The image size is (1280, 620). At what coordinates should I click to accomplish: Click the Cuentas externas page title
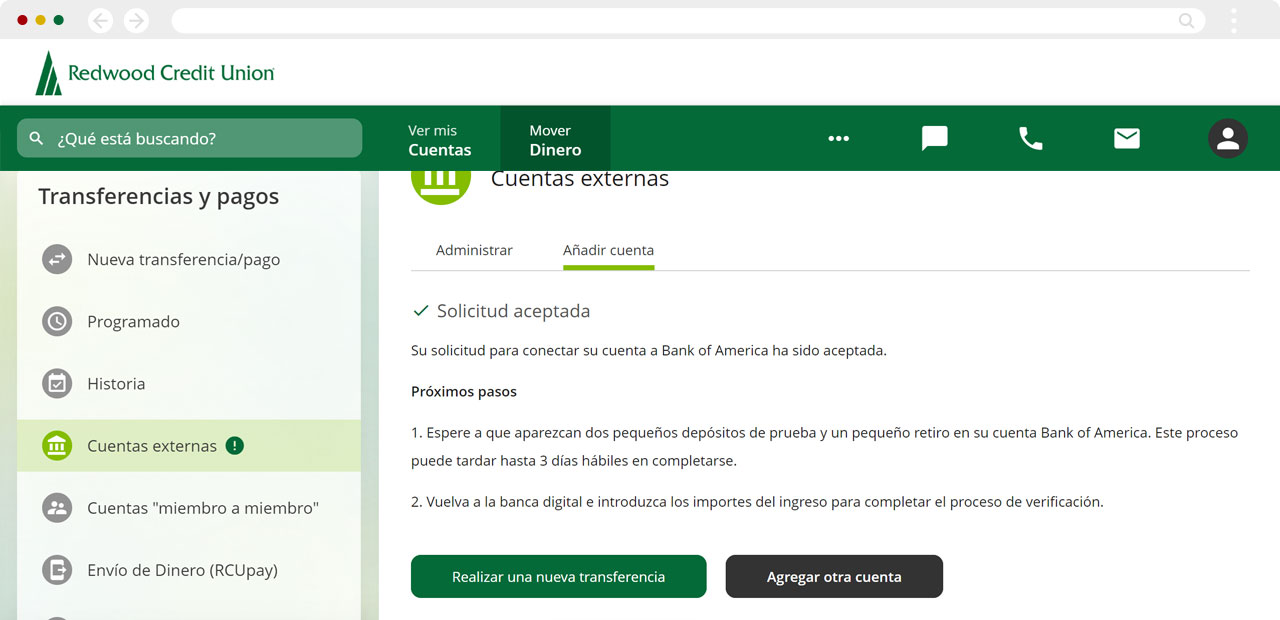pyautogui.click(x=580, y=180)
